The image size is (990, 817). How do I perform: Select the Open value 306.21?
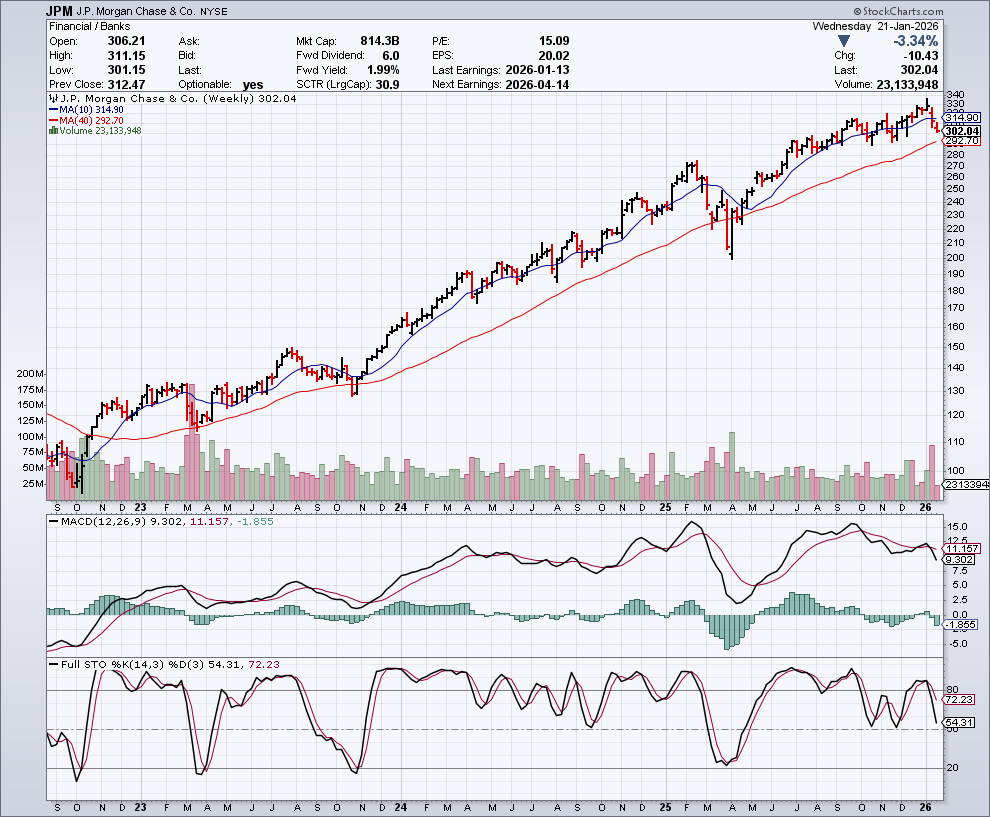[126, 40]
